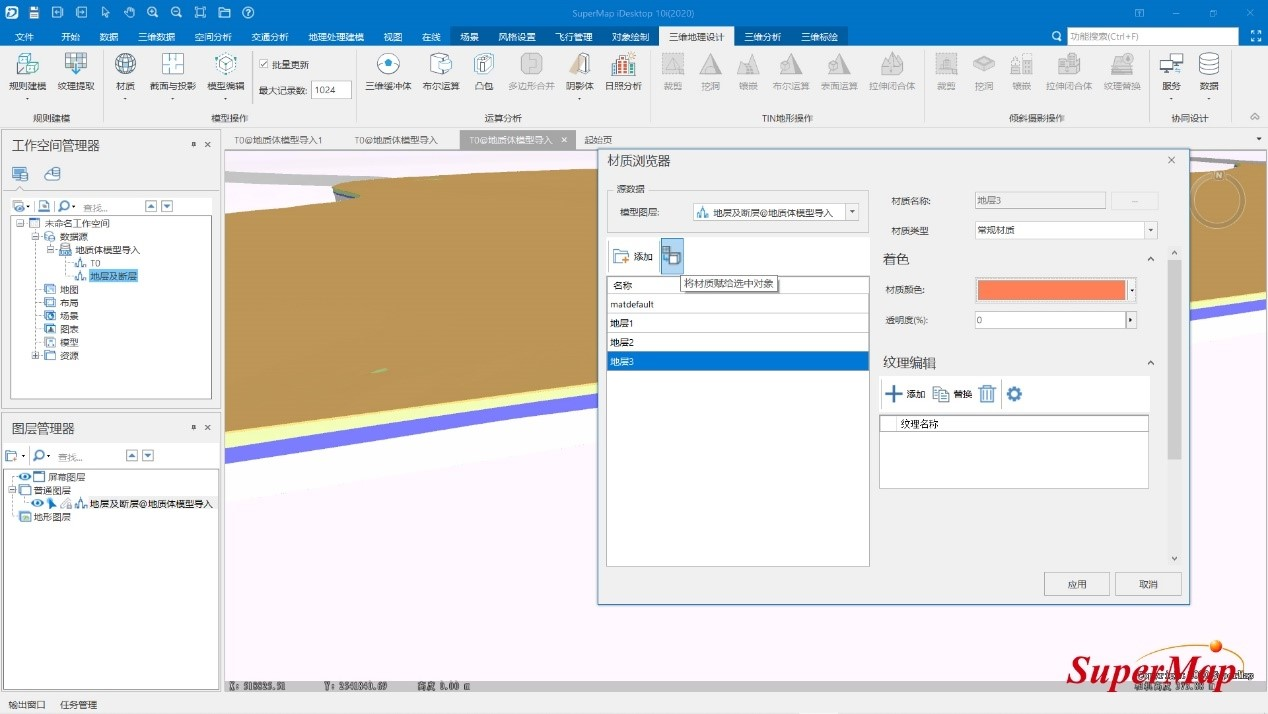Delete texture with trash icon
The image size is (1268, 714).
[x=987, y=394]
